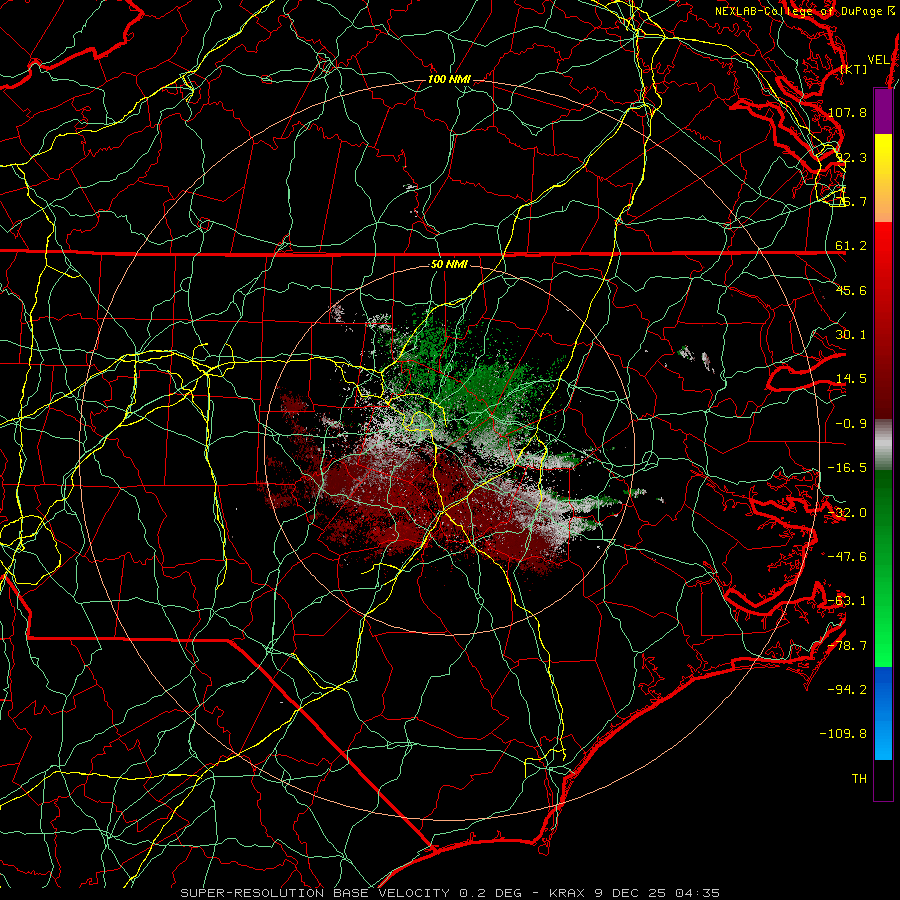Click the 50 NMI range ring label
Viewport: 900px width, 900px height.
(x=449, y=265)
